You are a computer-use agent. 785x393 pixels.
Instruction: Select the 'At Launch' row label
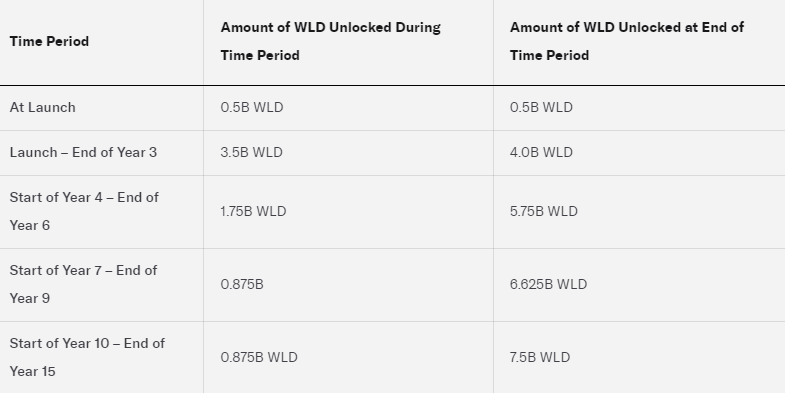43,108
